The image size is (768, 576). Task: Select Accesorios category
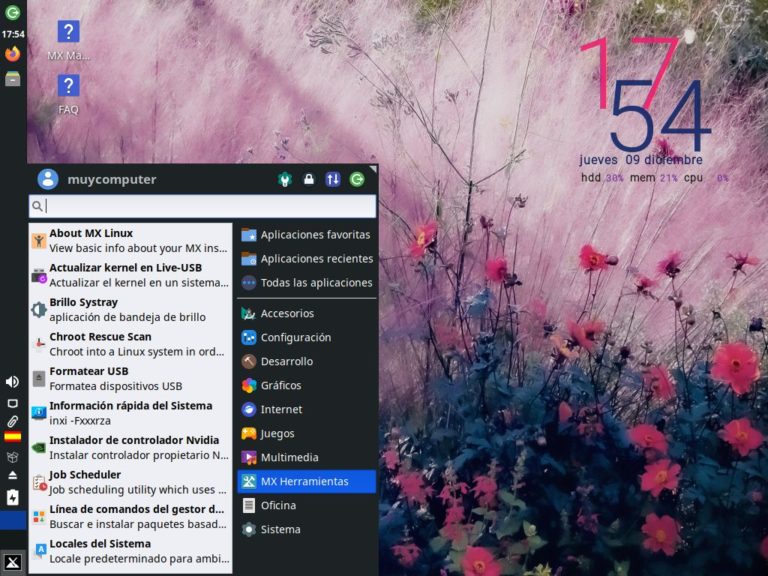click(x=307, y=313)
